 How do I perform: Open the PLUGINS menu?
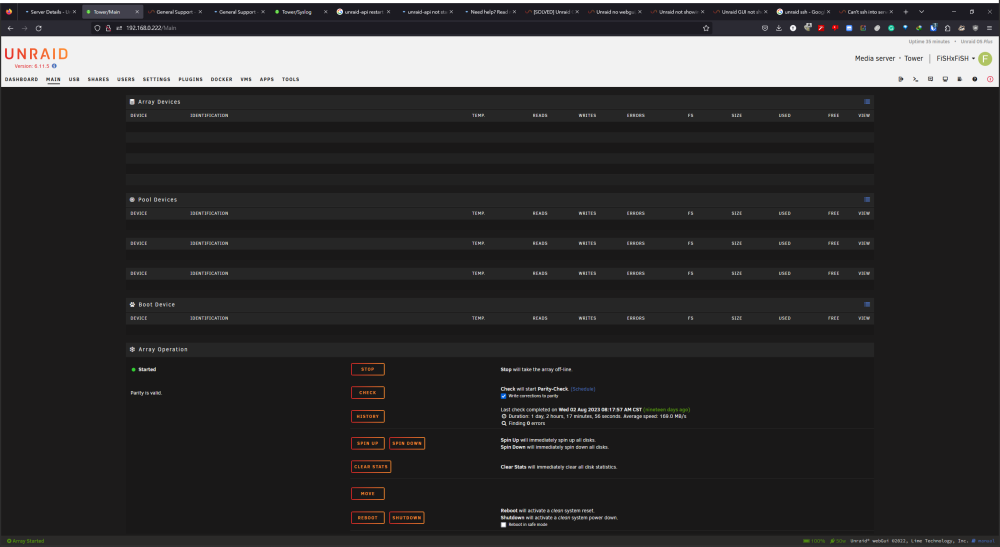click(x=190, y=80)
